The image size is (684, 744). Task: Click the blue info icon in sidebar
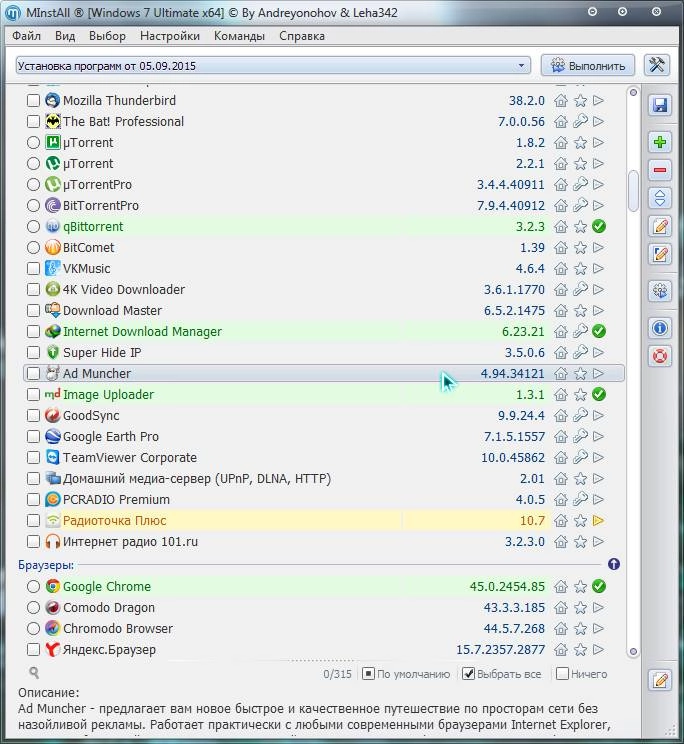(660, 328)
